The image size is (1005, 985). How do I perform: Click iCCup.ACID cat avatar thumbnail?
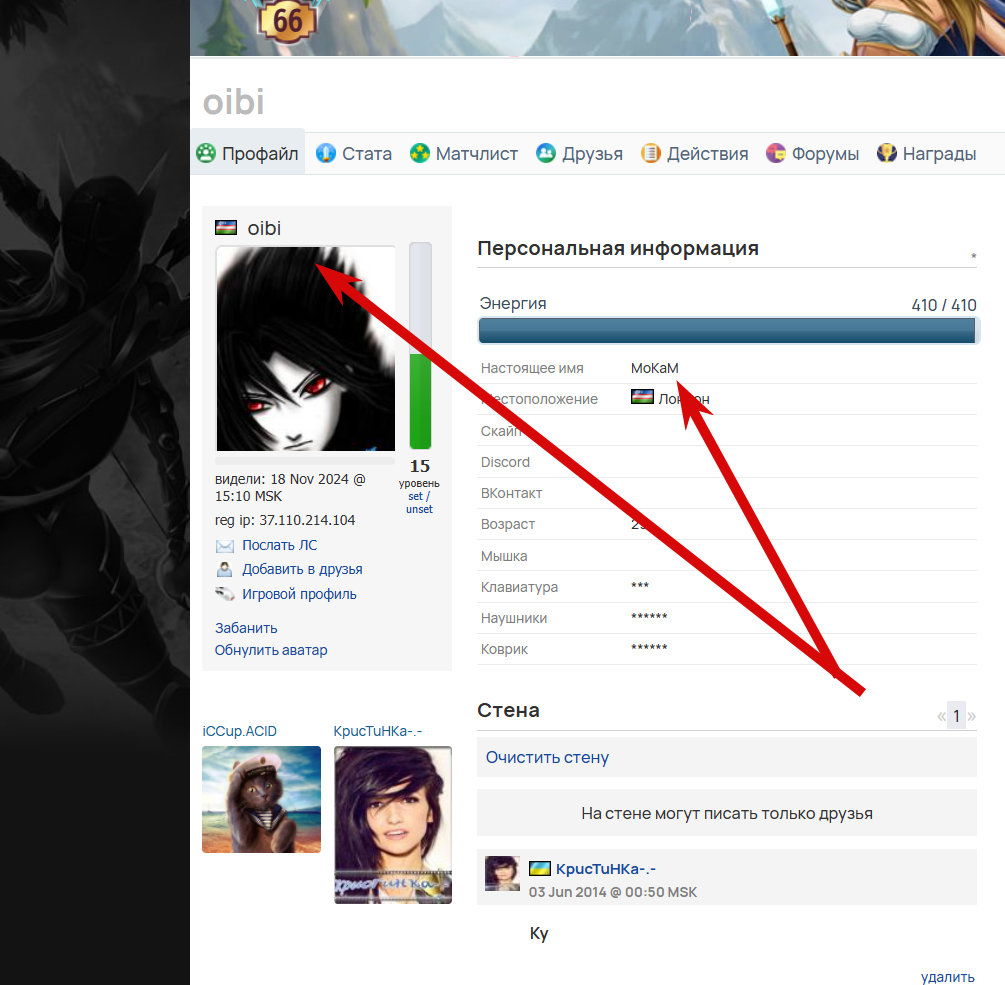click(262, 799)
